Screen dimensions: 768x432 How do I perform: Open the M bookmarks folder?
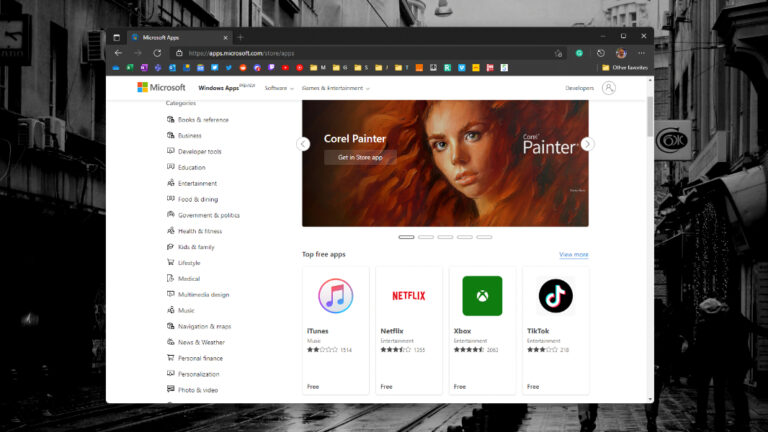click(318, 68)
